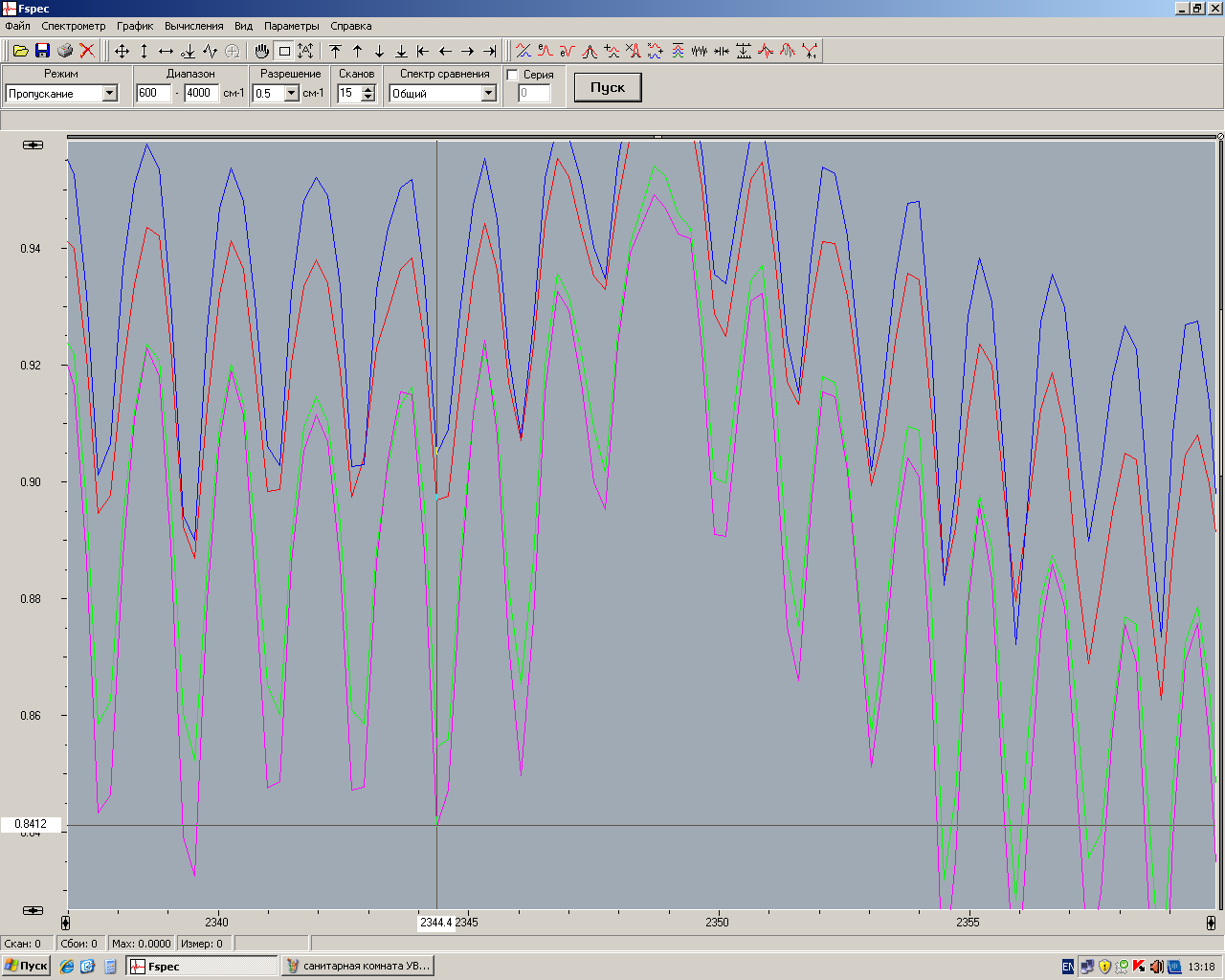Image resolution: width=1225 pixels, height=980 pixels.
Task: Click the compress inward arrows icon
Action: click(x=722, y=51)
